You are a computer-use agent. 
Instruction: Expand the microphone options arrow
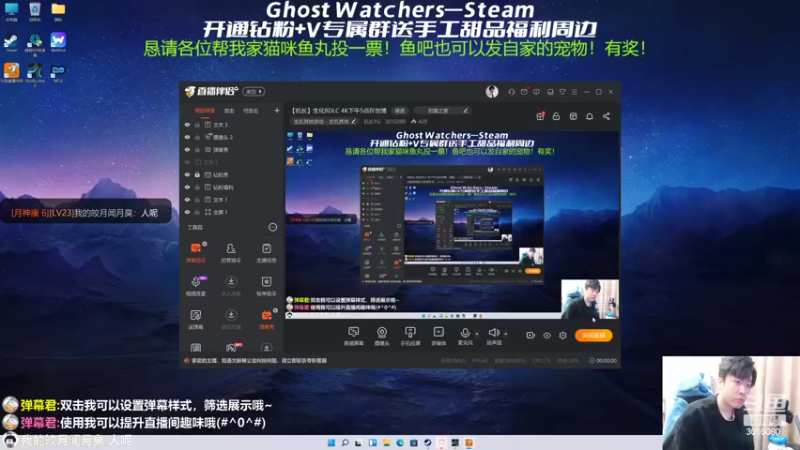[x=477, y=334]
